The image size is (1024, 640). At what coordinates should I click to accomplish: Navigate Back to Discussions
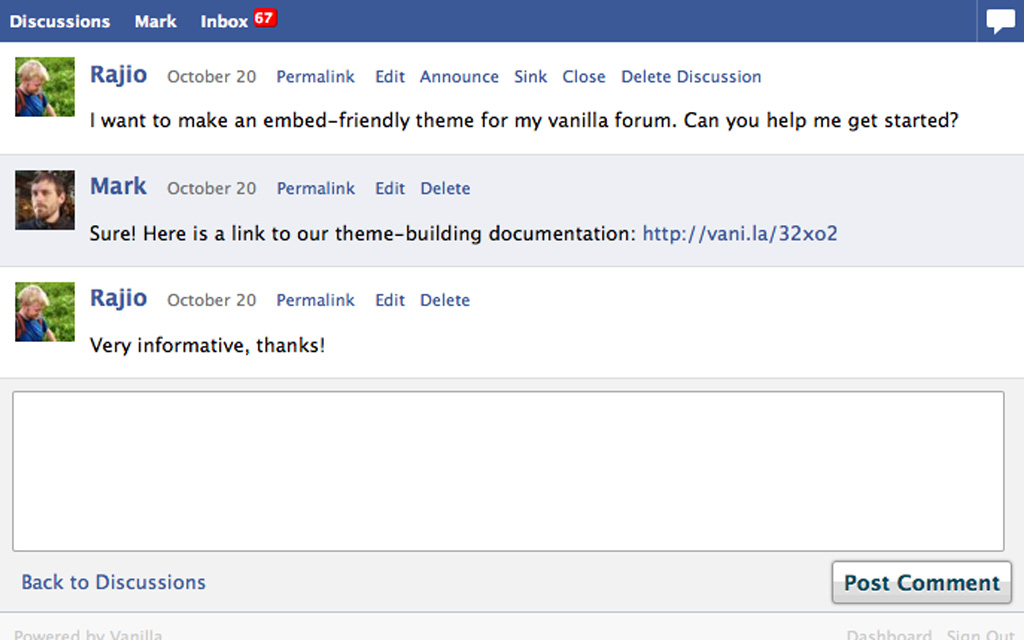[x=113, y=582]
